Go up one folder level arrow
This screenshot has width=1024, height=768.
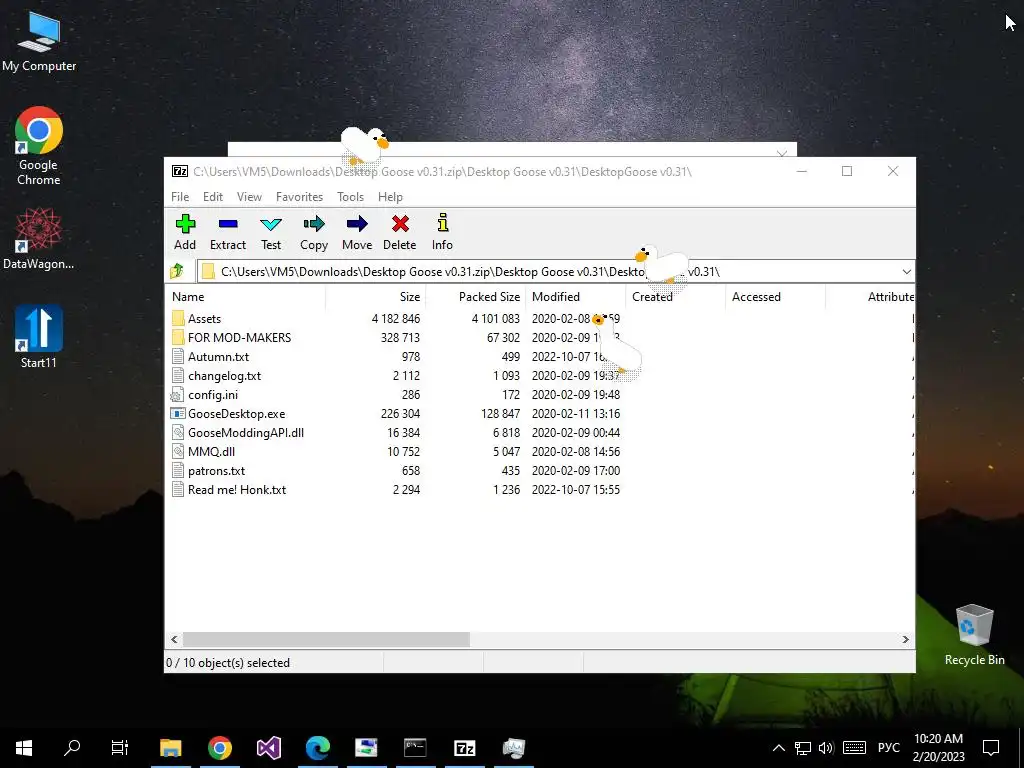coord(176,271)
